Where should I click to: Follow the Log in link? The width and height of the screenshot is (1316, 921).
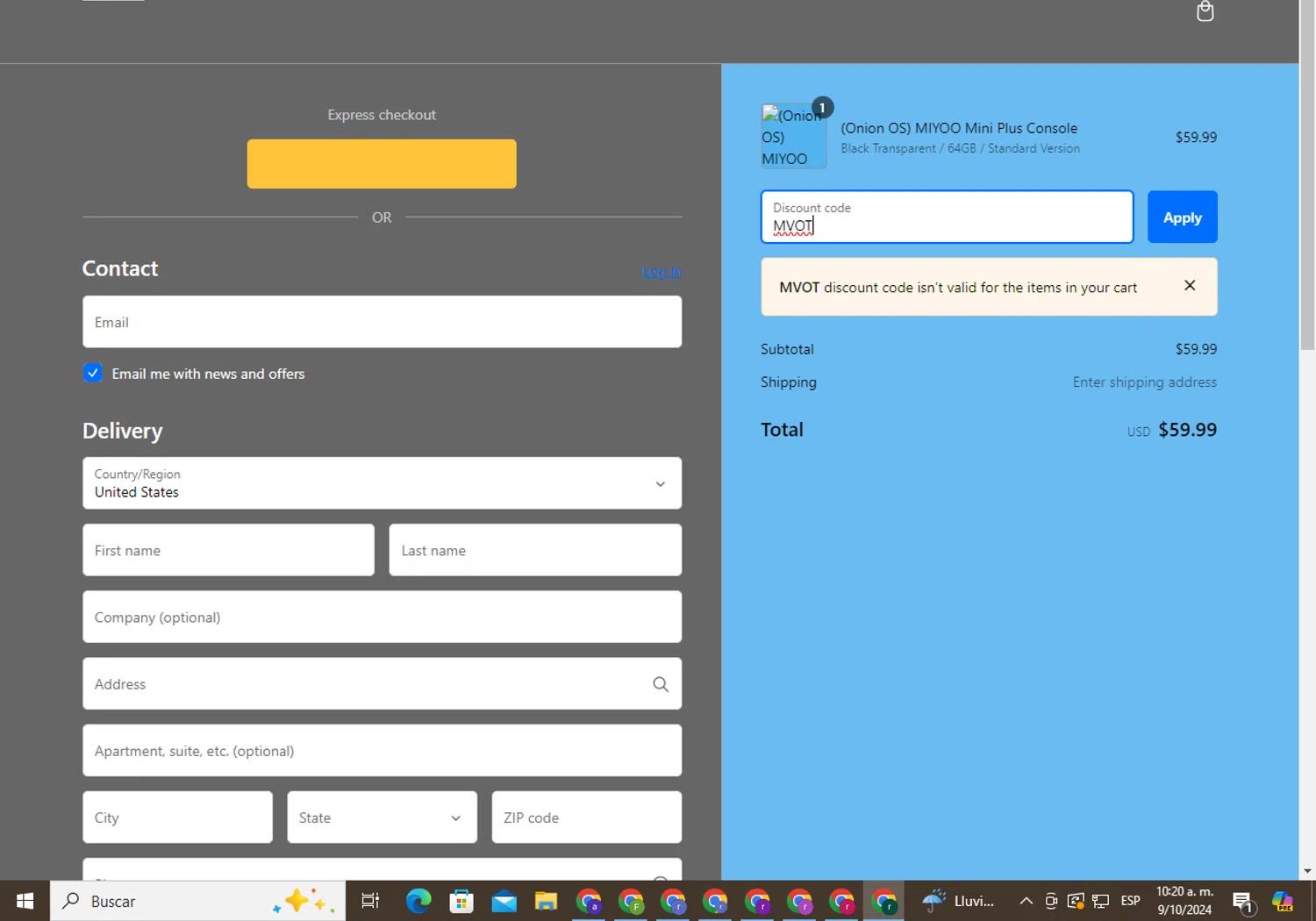(x=662, y=271)
